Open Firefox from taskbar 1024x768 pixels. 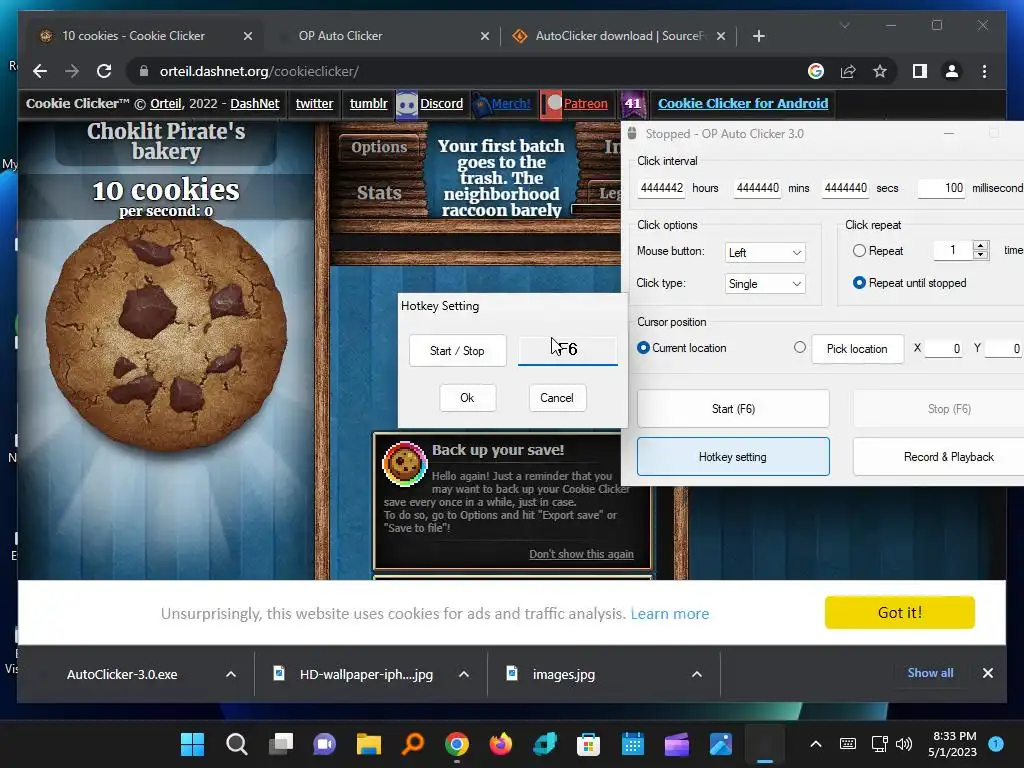tap(501, 744)
